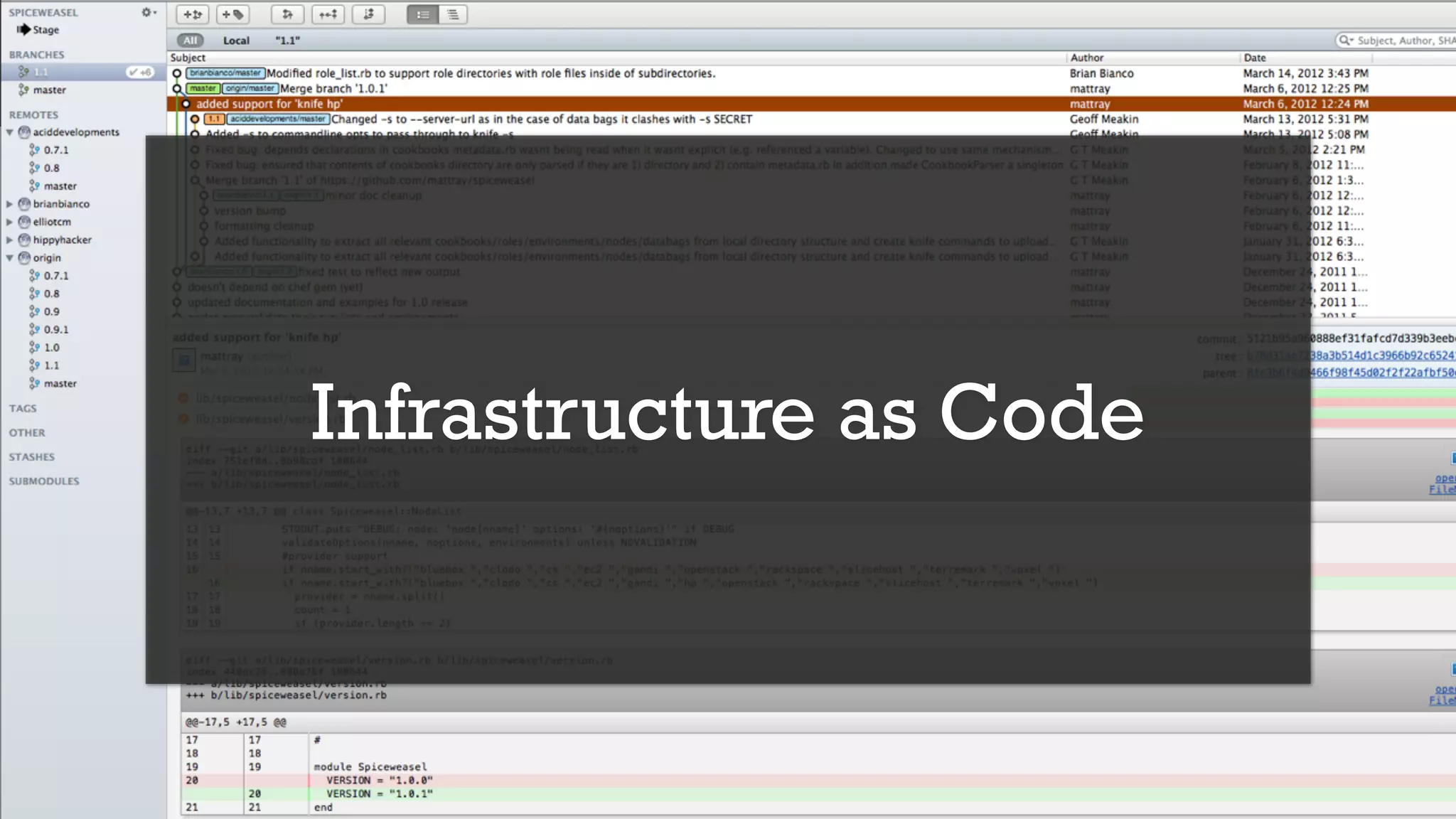1456x819 pixels.
Task: Show only Local branches
Action: pos(236,41)
